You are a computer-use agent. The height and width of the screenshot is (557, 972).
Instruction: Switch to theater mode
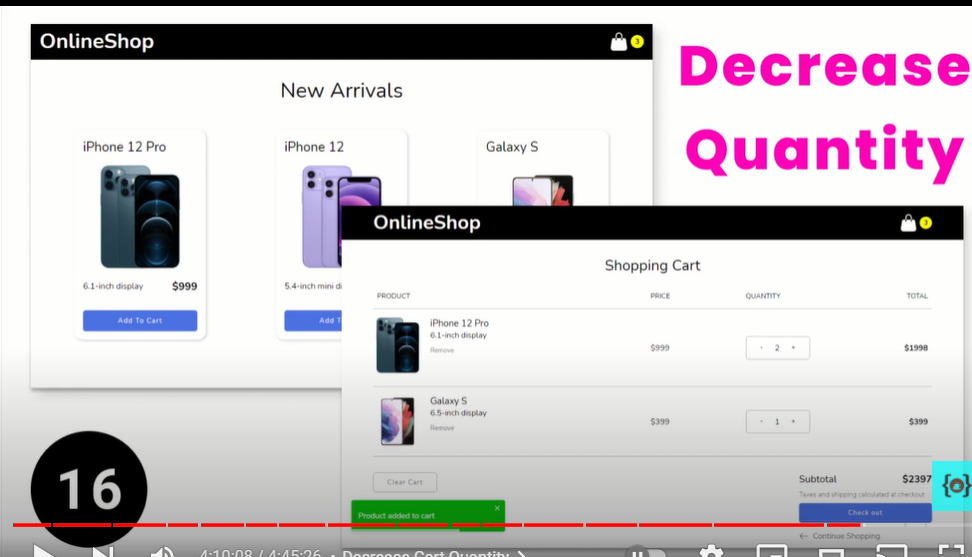(831, 551)
